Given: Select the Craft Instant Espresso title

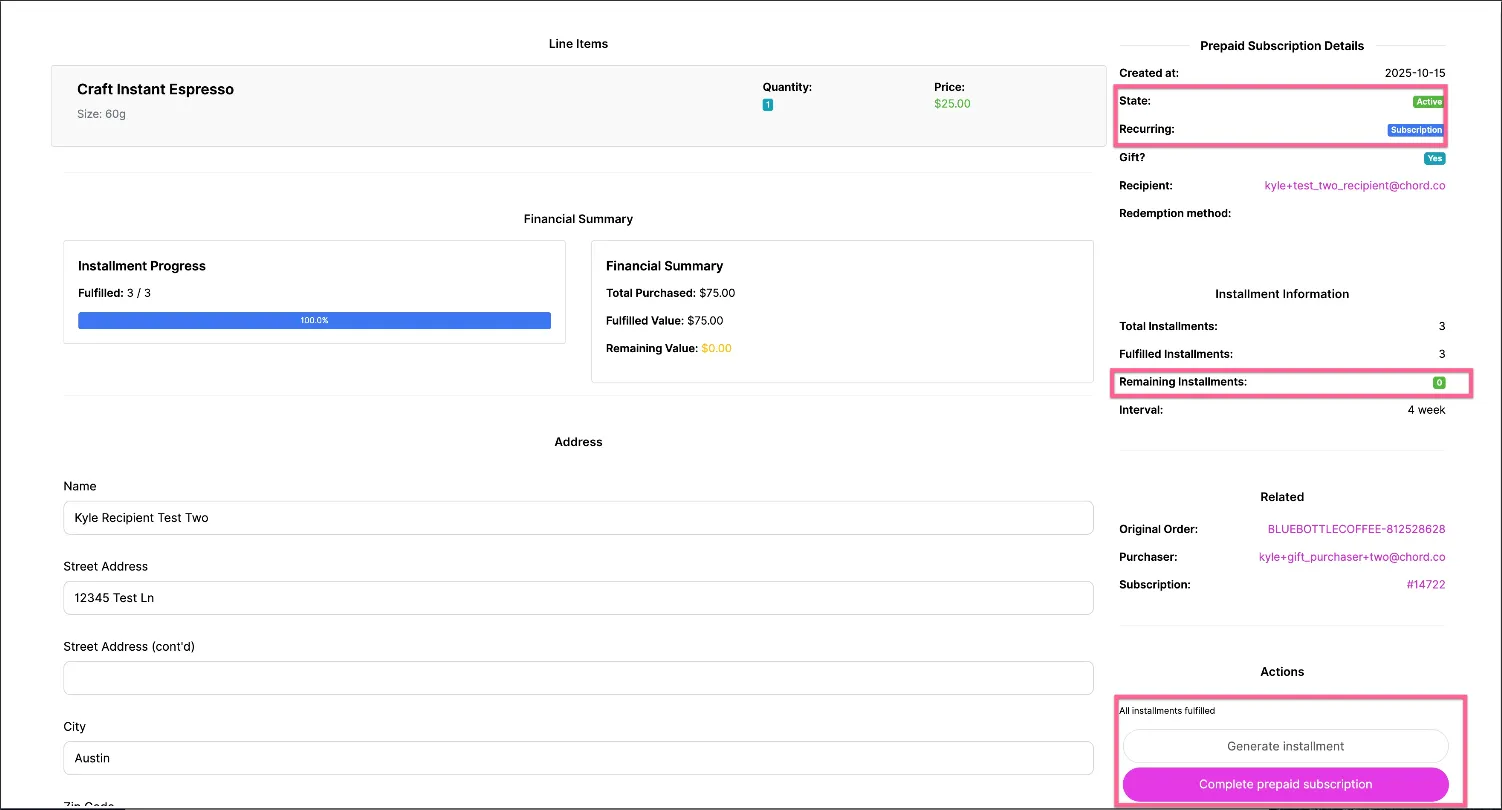Looking at the screenshot, I should coord(155,89).
